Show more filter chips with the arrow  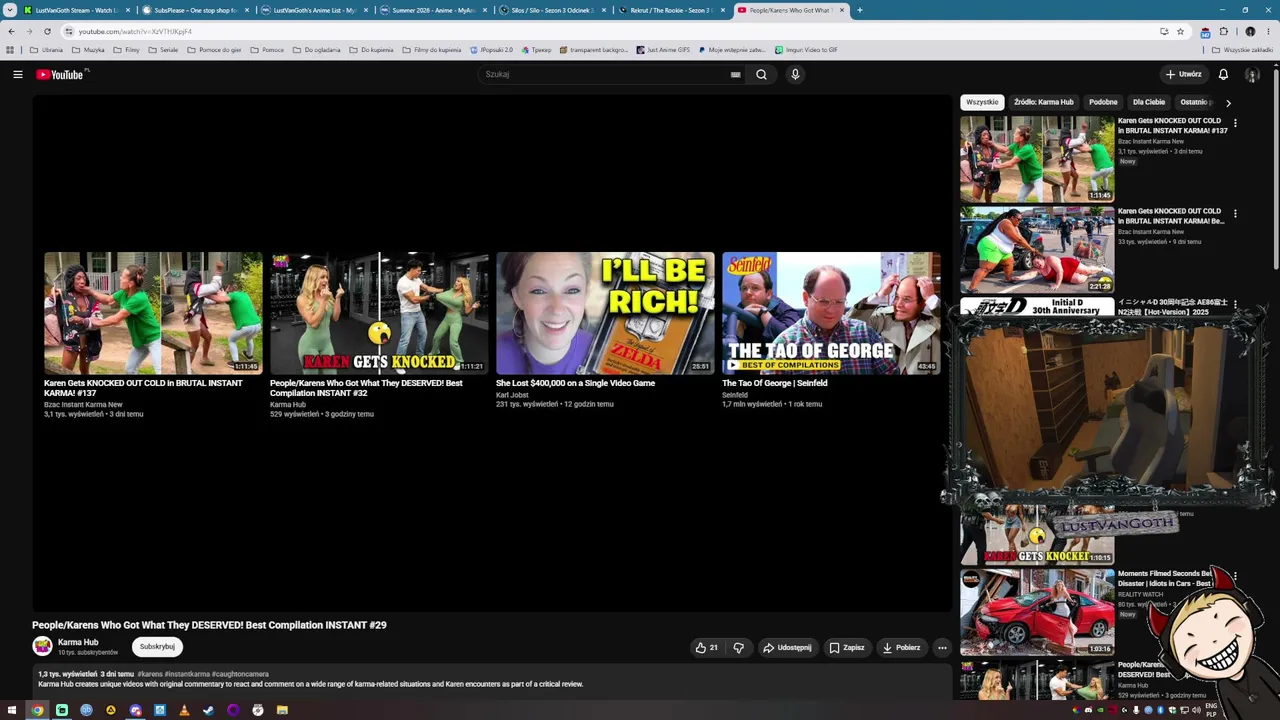[1228, 102]
